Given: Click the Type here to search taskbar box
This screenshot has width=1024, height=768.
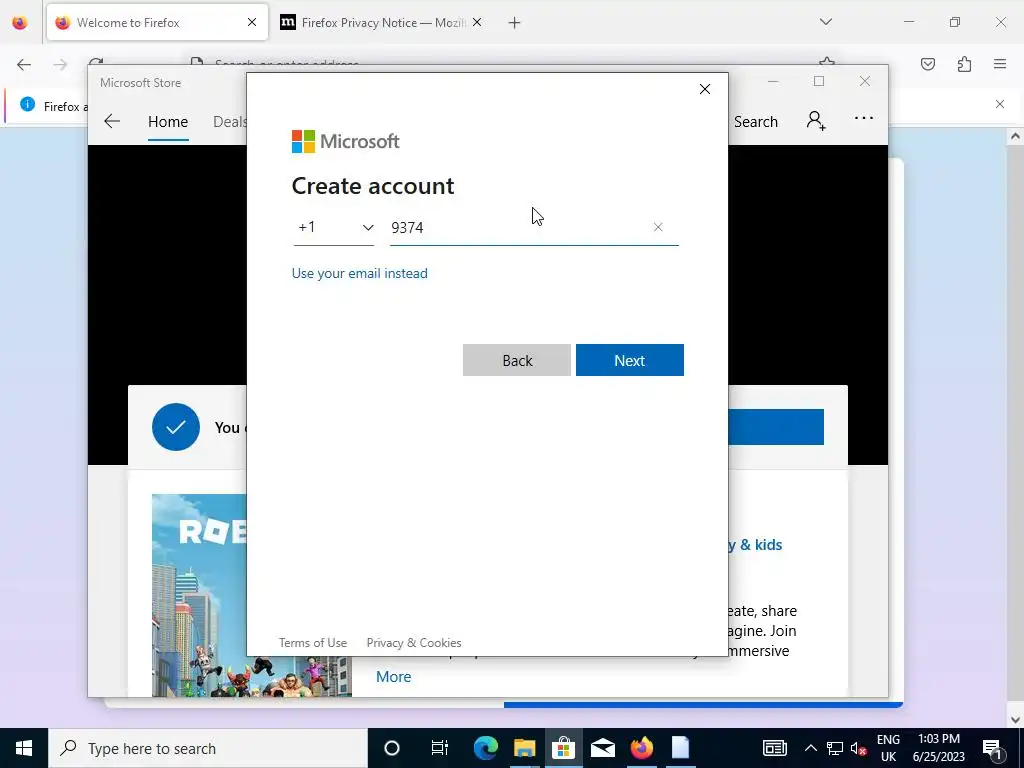Looking at the screenshot, I should coord(208,748).
